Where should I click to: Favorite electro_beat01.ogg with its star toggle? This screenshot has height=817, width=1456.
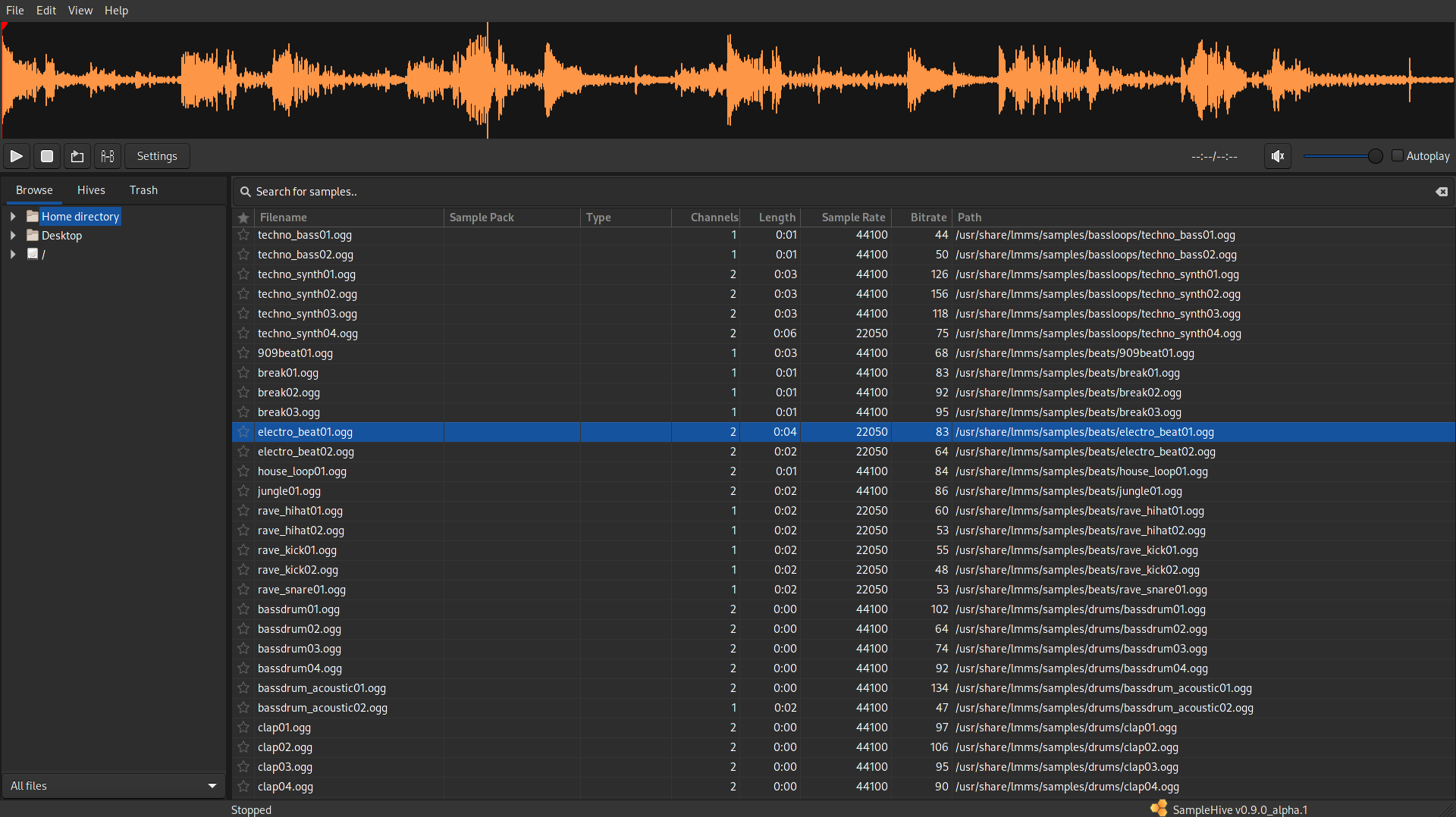243,432
